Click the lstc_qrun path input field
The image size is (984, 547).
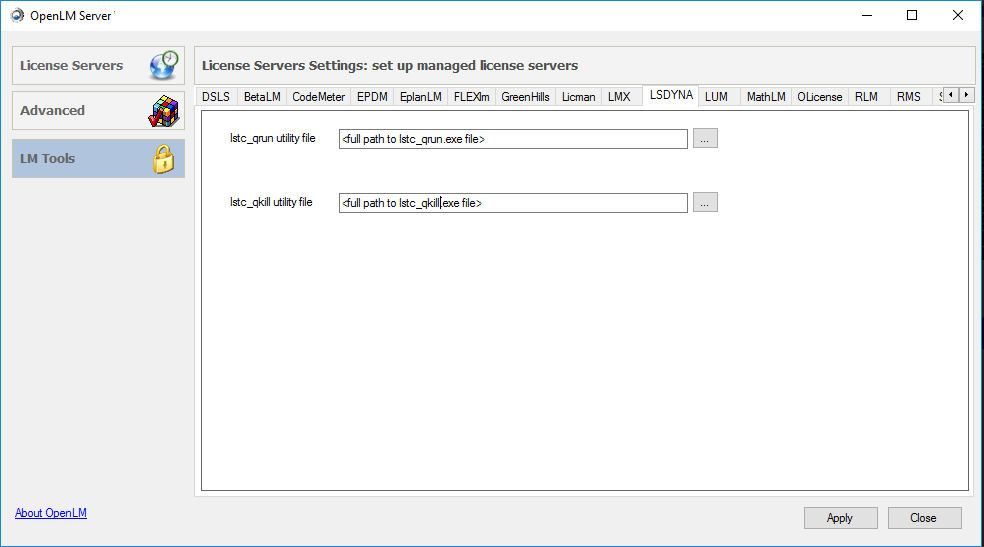point(513,139)
